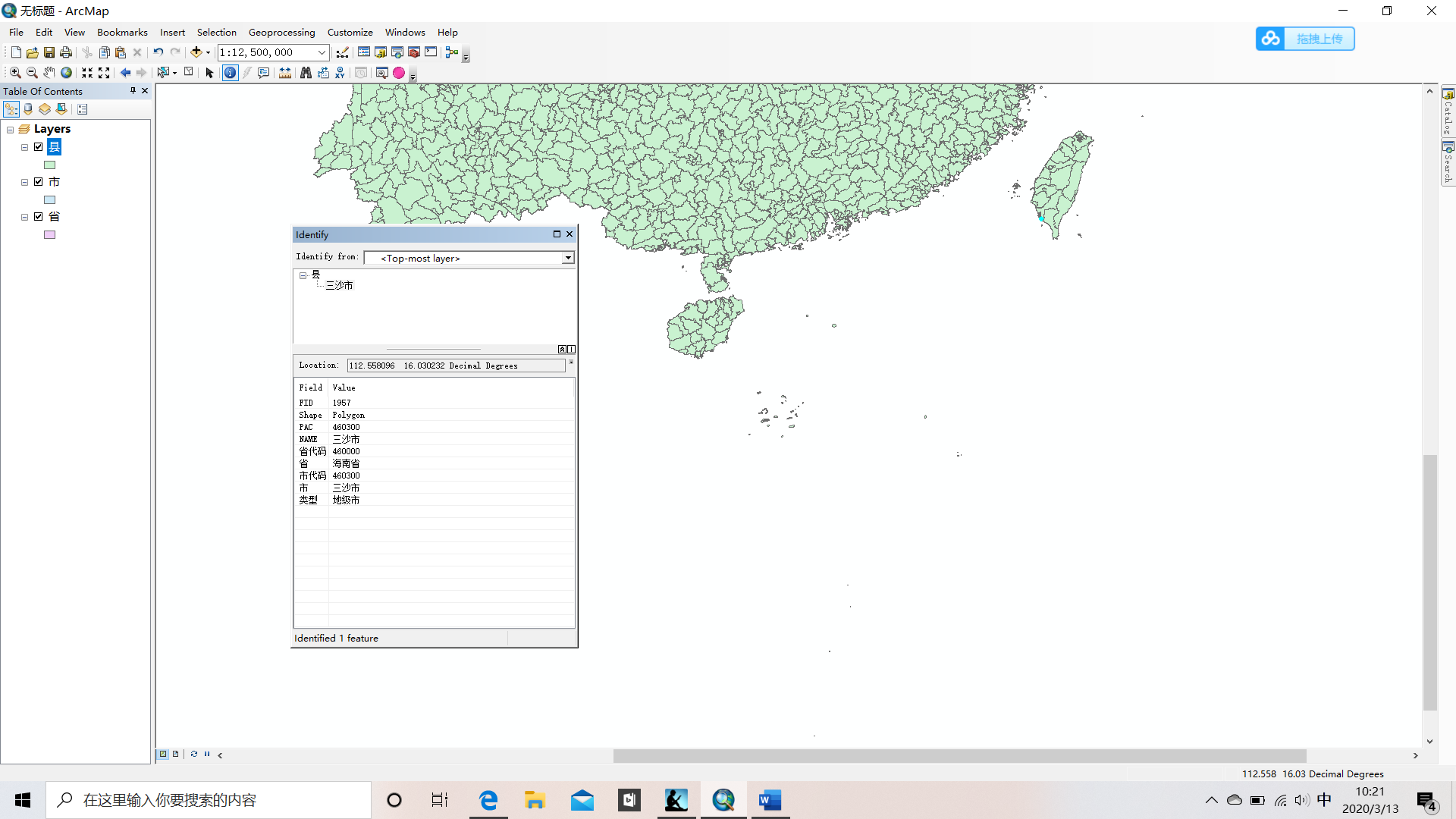Click the Find binoculars icon

click(x=306, y=73)
